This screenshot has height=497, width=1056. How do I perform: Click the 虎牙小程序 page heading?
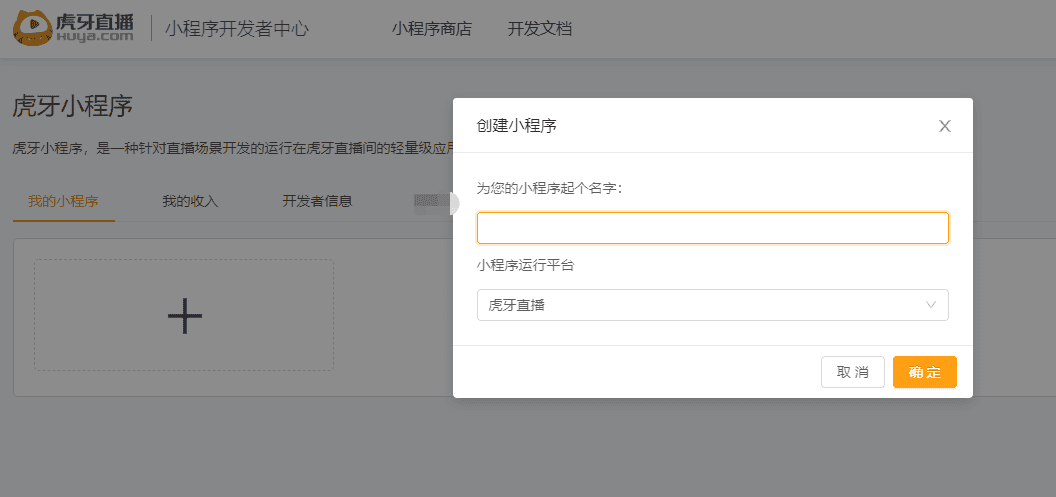click(73, 107)
